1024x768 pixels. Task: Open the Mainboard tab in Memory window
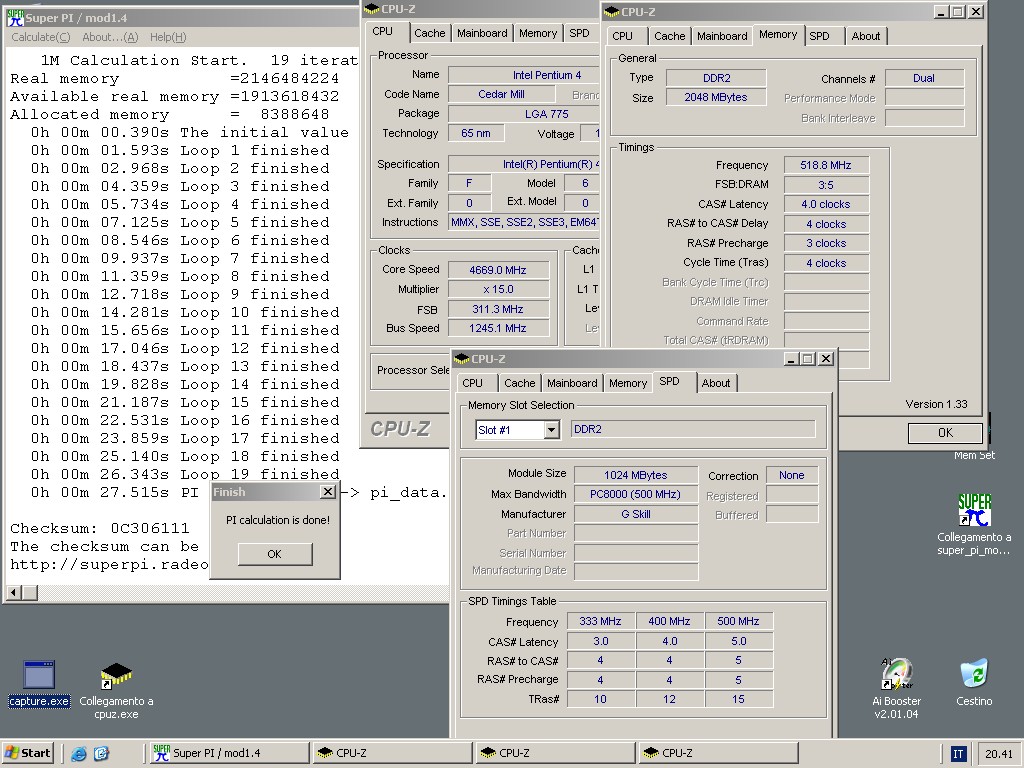722,36
